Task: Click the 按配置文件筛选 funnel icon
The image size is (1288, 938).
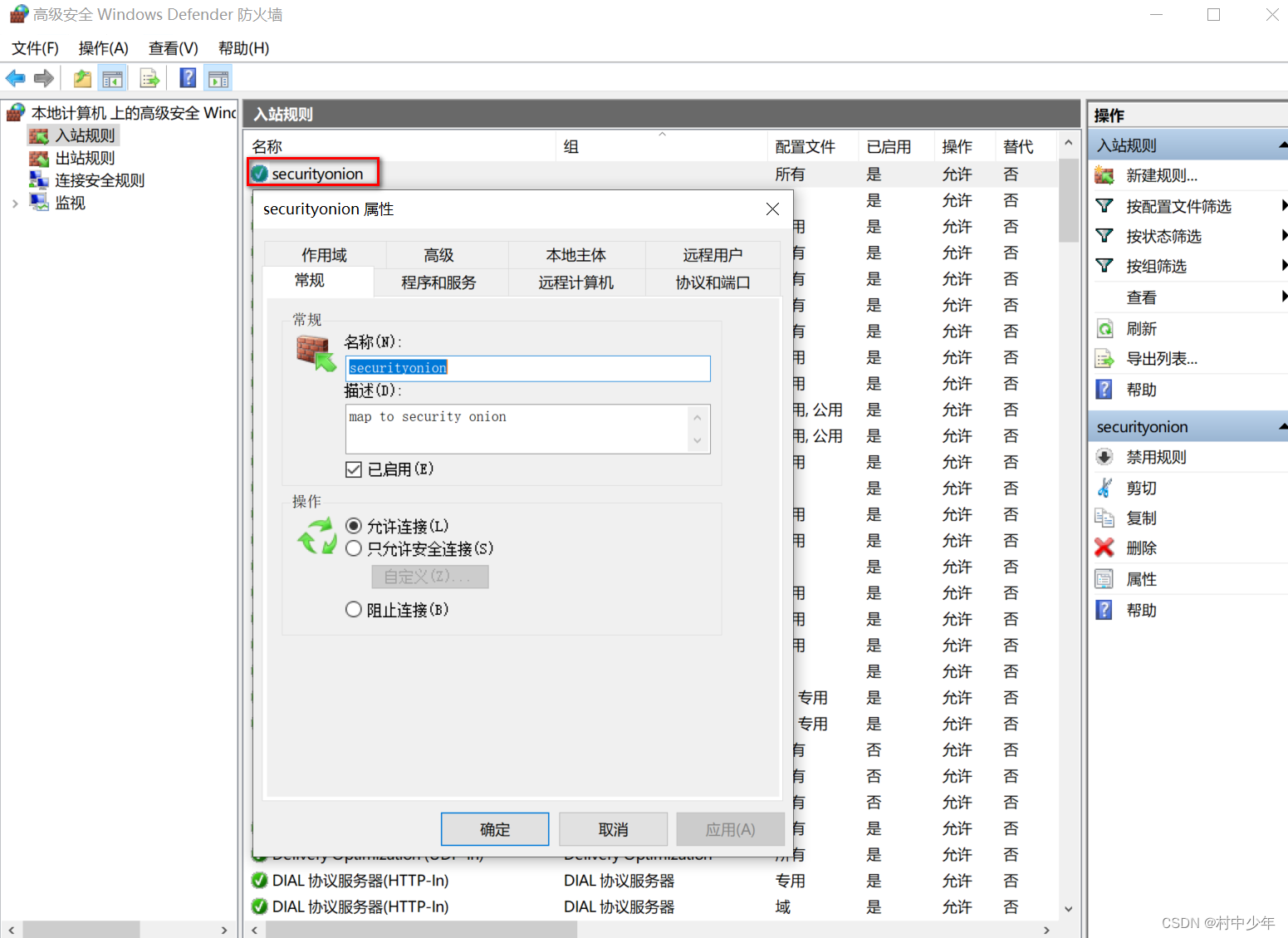Action: (x=1104, y=206)
